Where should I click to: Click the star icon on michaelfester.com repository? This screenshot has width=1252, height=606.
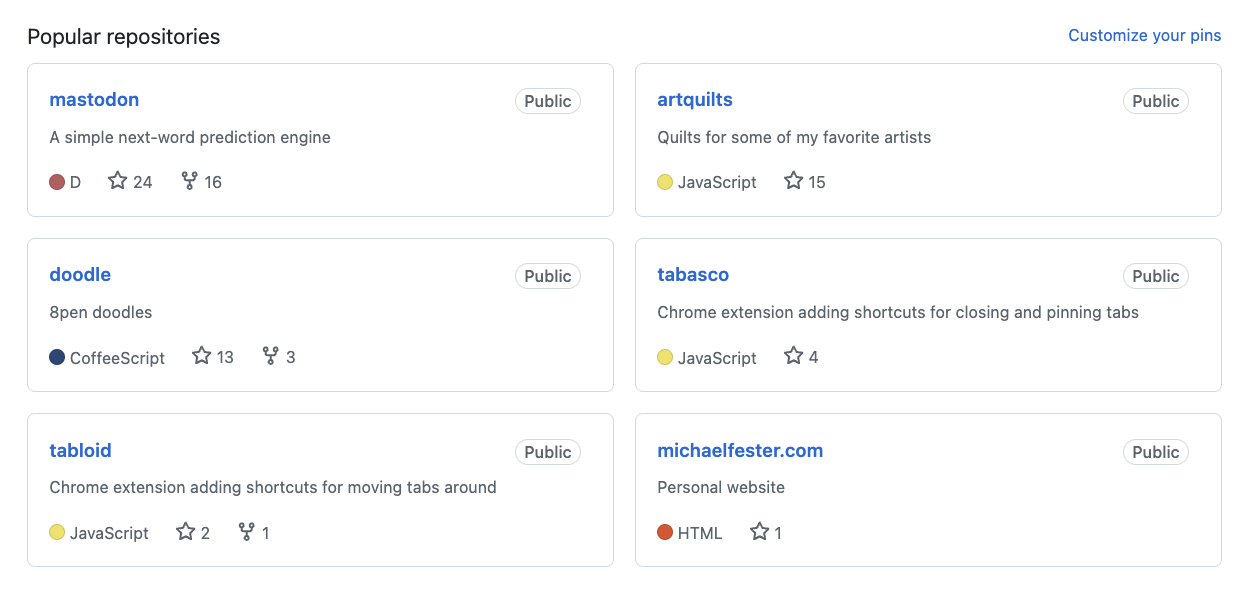tap(760, 532)
